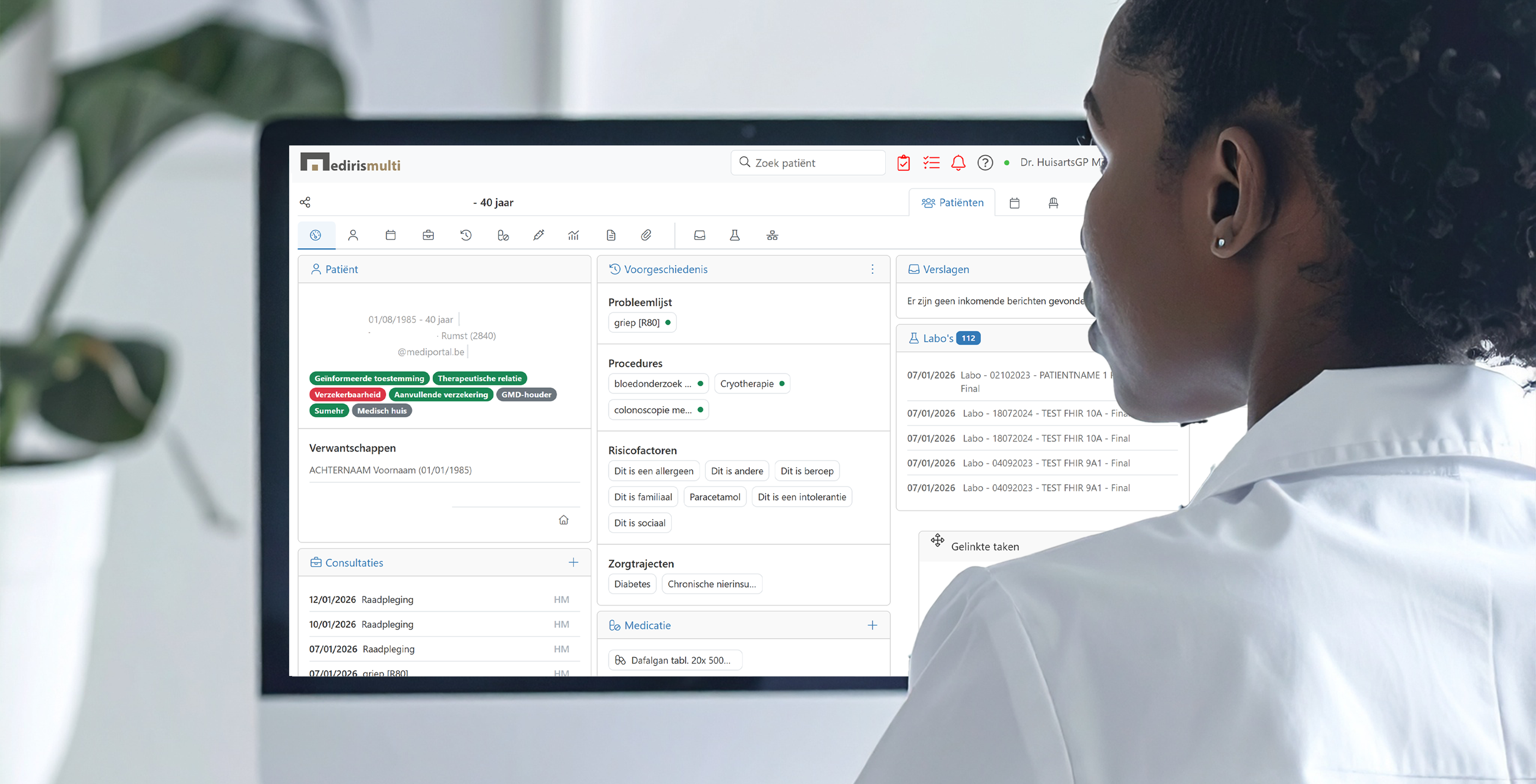Add medication with the Medicatie plus icon
The image size is (1536, 784).
point(872,625)
